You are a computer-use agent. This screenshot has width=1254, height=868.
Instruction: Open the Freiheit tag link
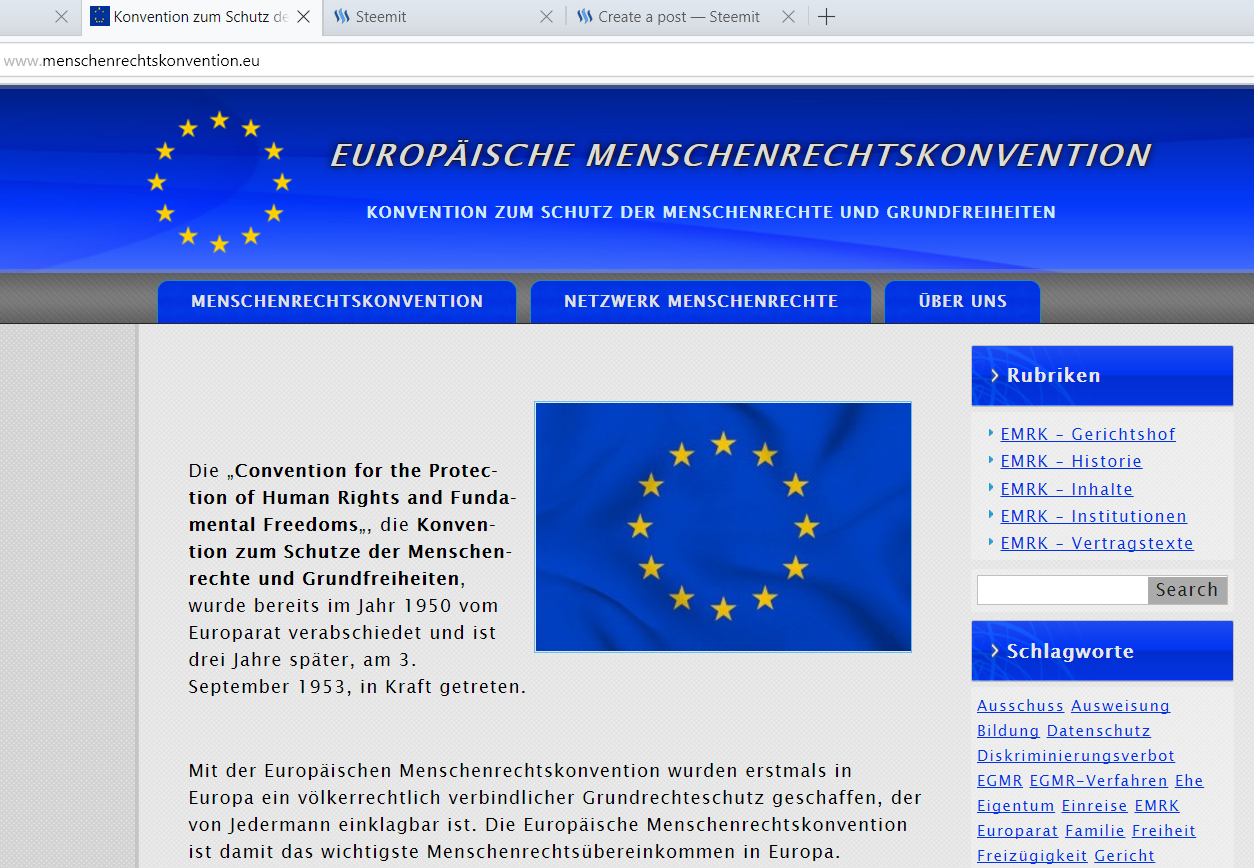click(x=1164, y=831)
